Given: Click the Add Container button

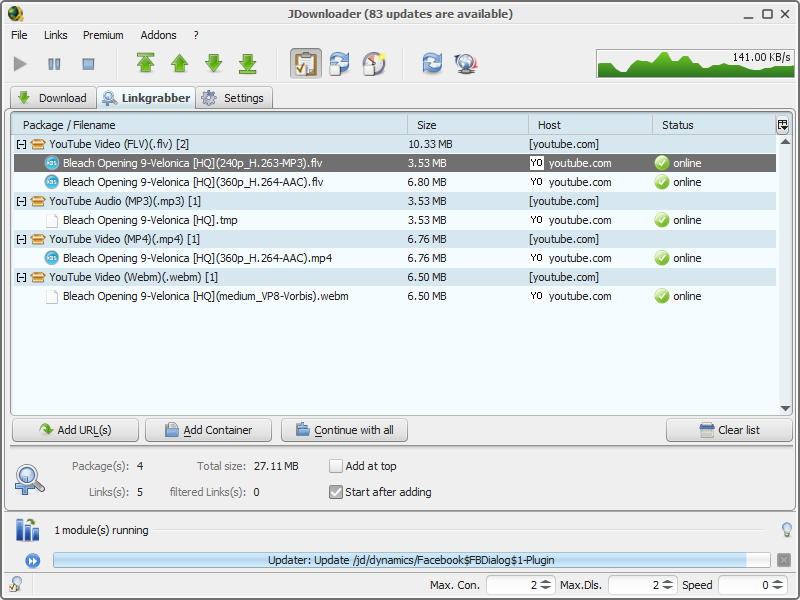Looking at the screenshot, I should pos(208,430).
